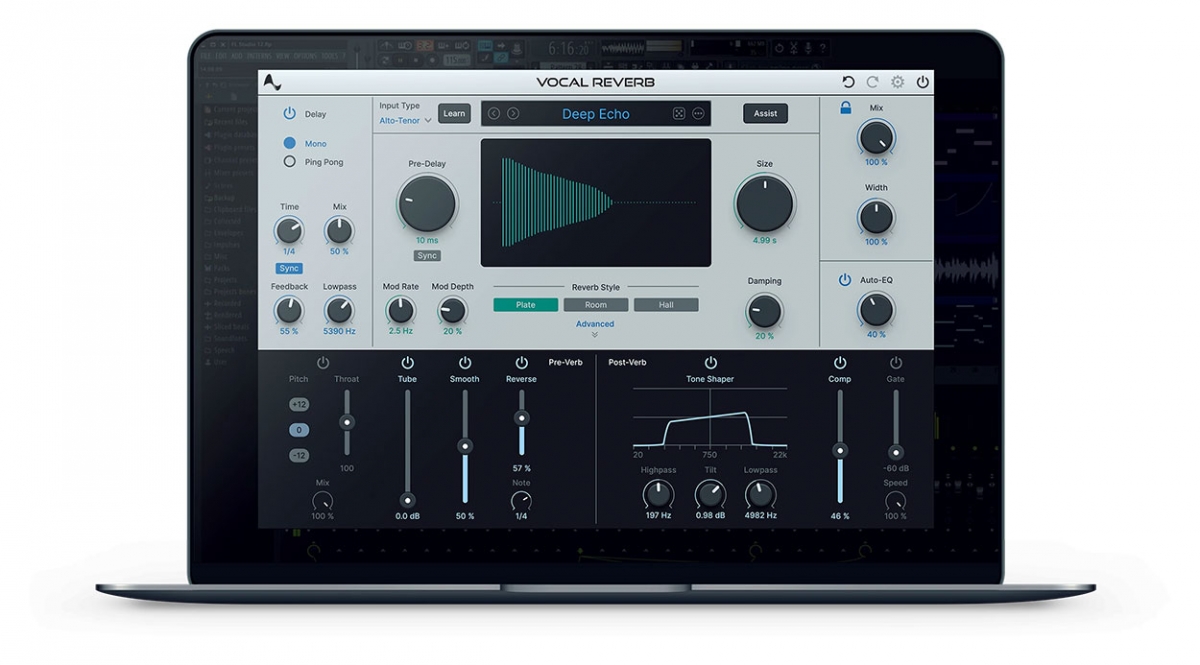Click the Throat slider handle
This screenshot has width=1200, height=665.
347,421
